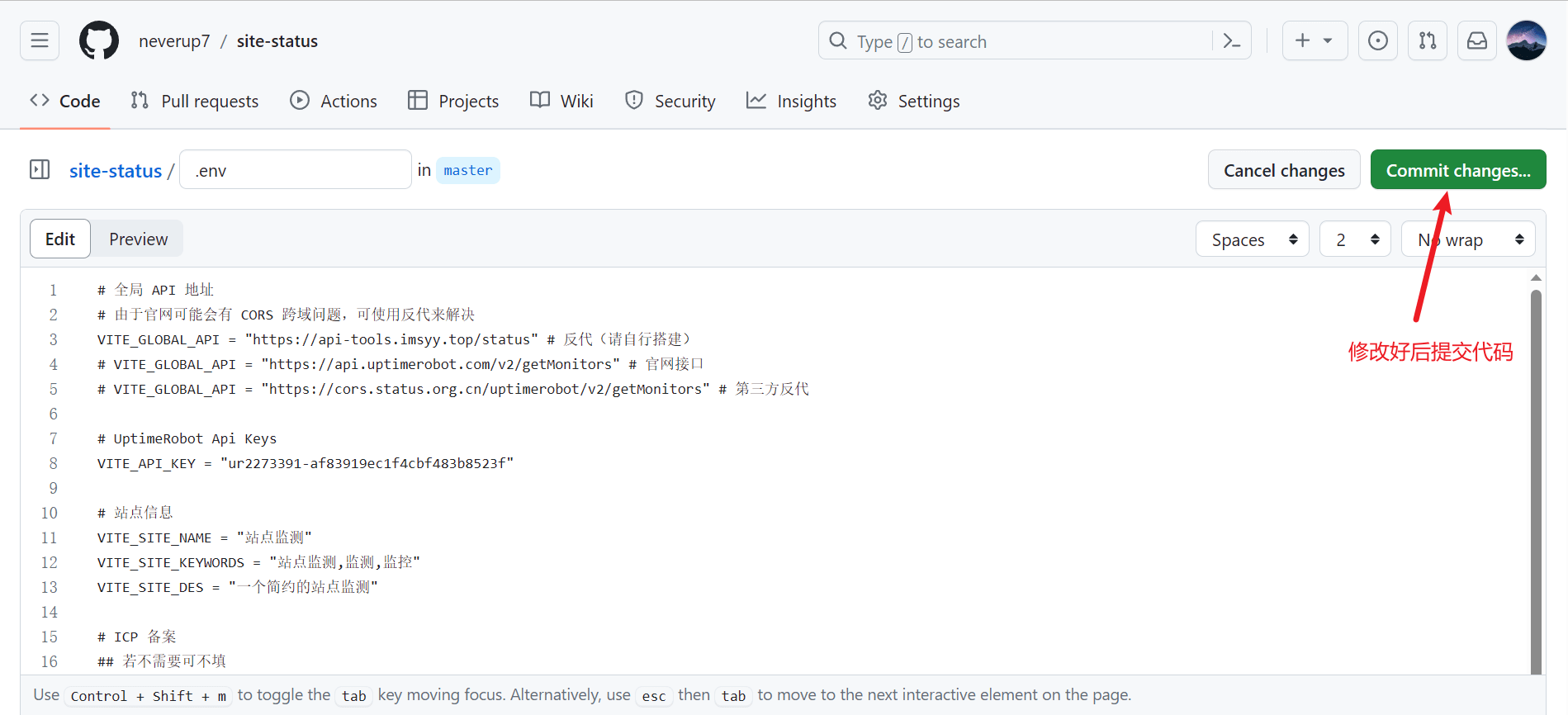The height and width of the screenshot is (715, 1568).
Task: Open the Spaces indent mode dropdown
Action: coord(1252,239)
